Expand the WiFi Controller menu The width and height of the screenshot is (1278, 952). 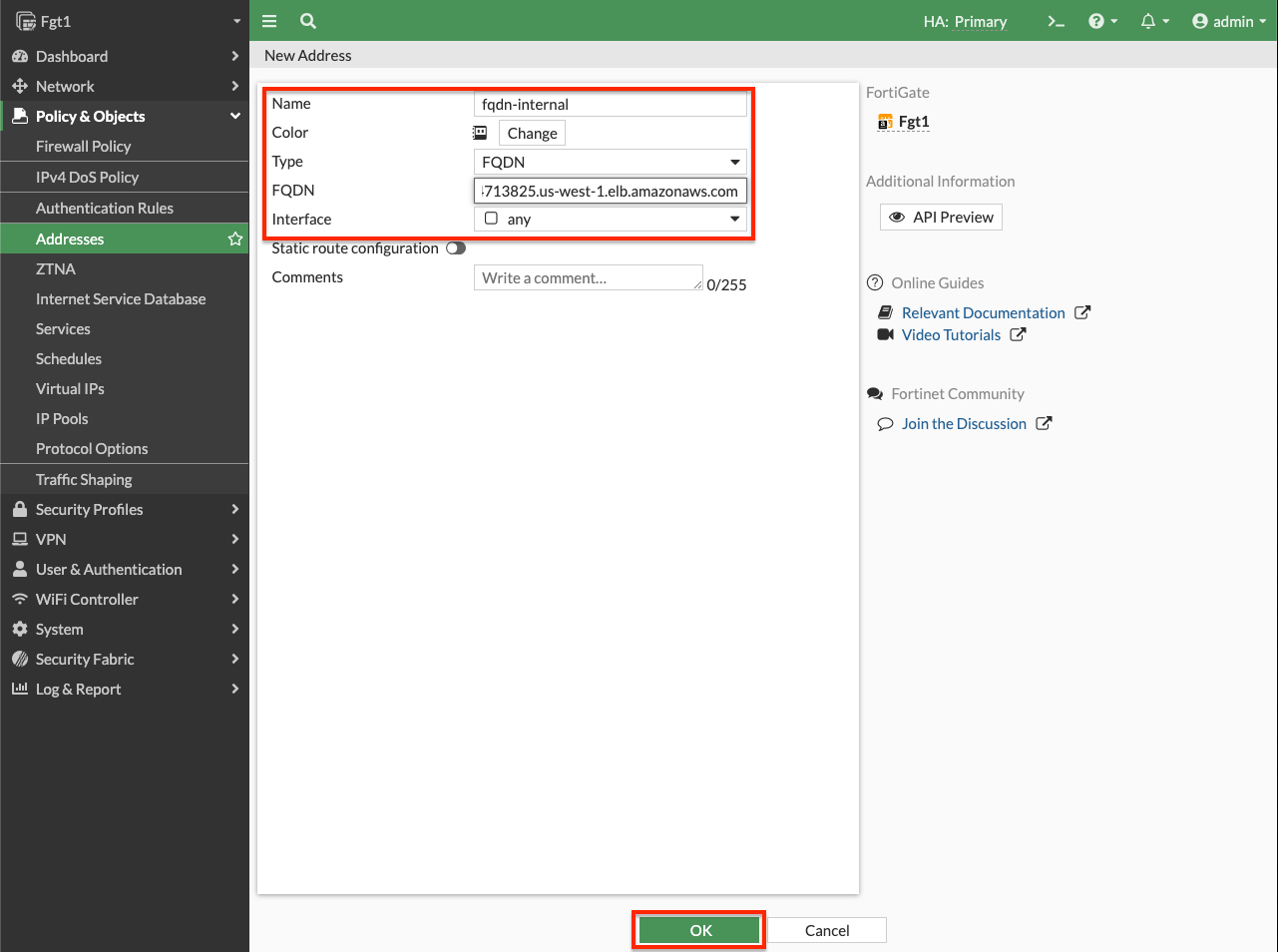tap(125, 599)
